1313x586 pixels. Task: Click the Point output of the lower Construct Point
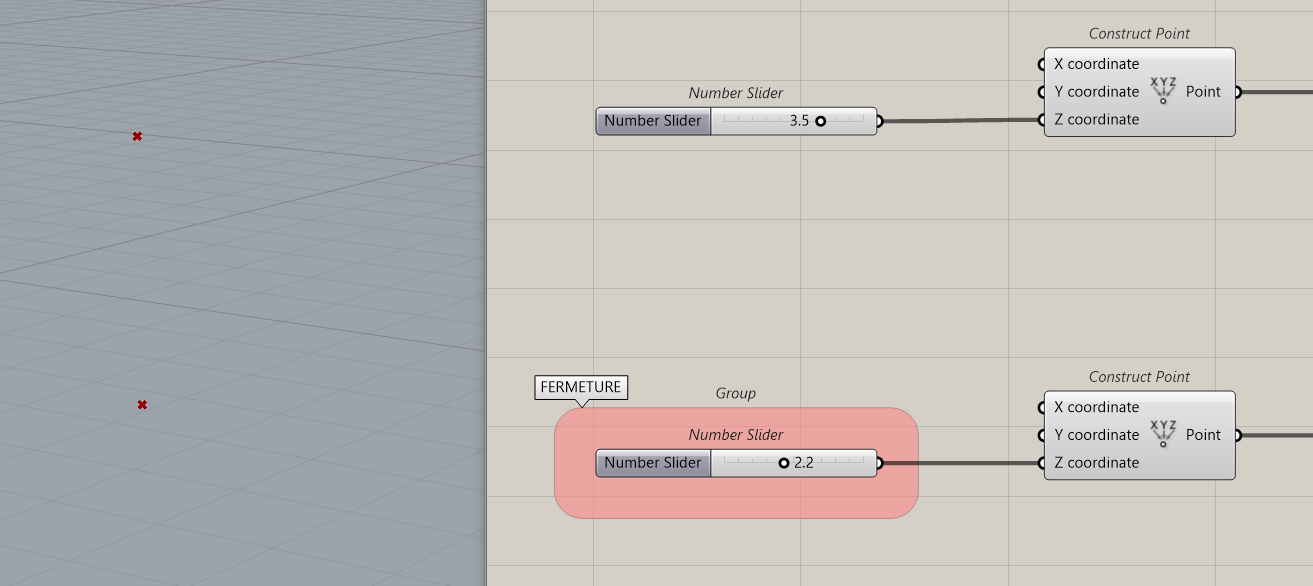click(x=1203, y=435)
